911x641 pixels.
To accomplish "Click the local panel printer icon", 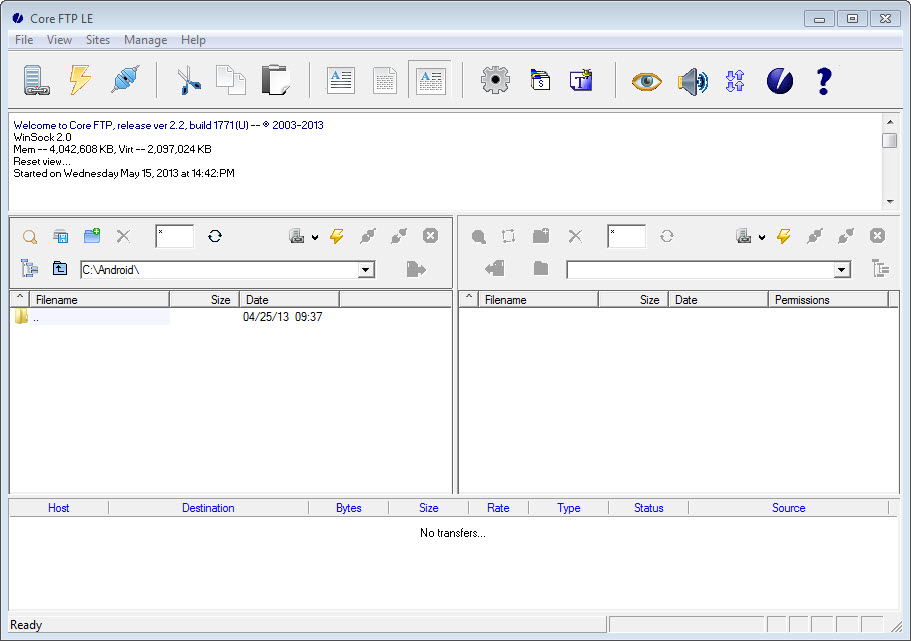I will [297, 236].
